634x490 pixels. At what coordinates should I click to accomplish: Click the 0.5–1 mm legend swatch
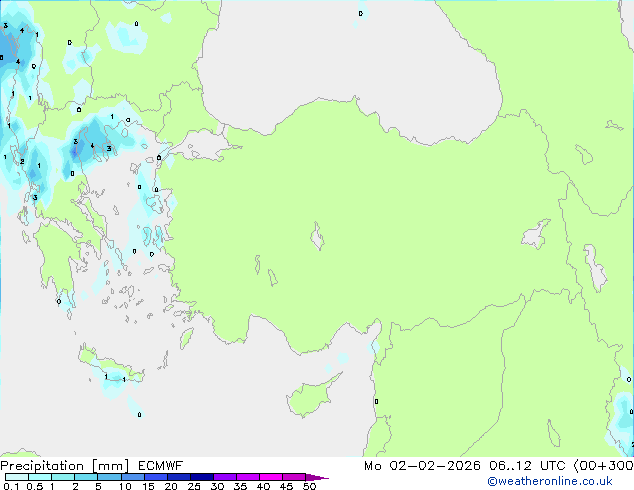click(40, 477)
